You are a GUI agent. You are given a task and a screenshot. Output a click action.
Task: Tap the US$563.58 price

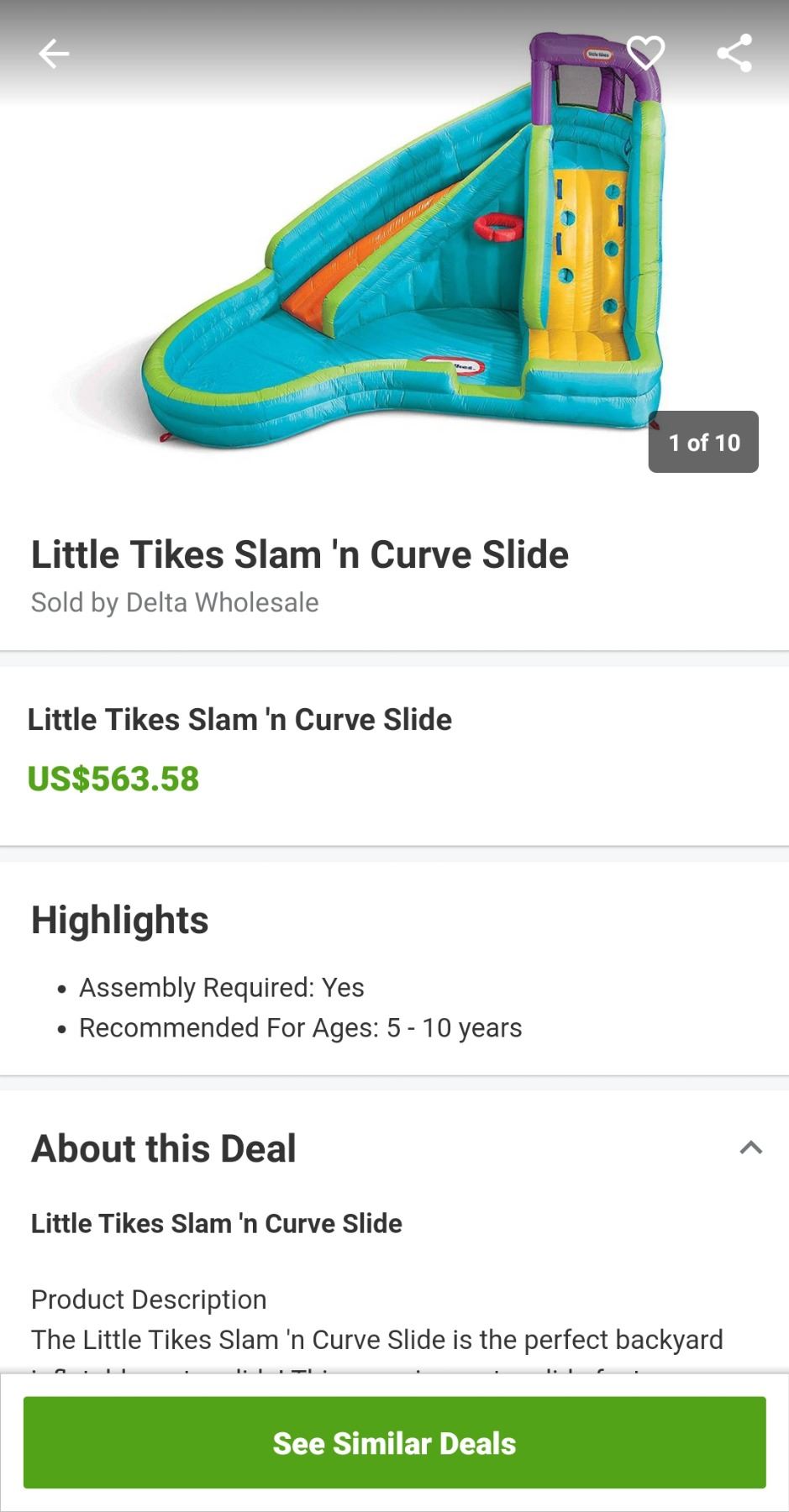(113, 779)
